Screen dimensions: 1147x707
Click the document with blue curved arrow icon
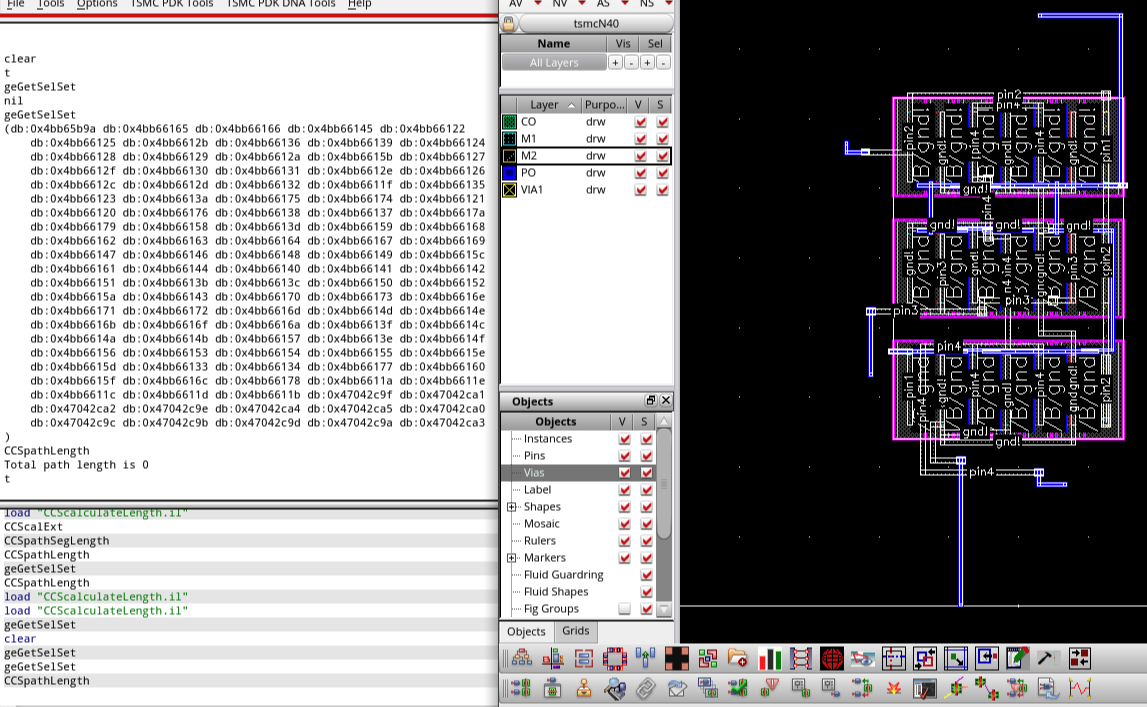pyautogui.click(x=1048, y=688)
